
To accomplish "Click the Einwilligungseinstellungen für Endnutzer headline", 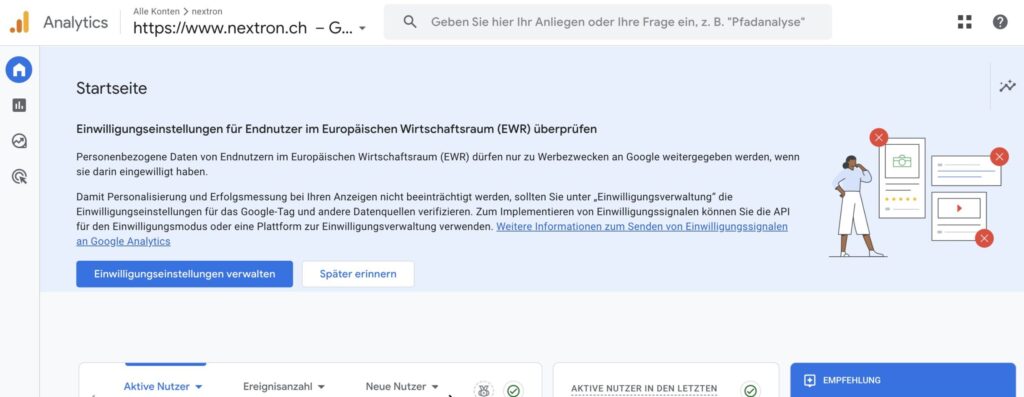I will (x=336, y=129).
